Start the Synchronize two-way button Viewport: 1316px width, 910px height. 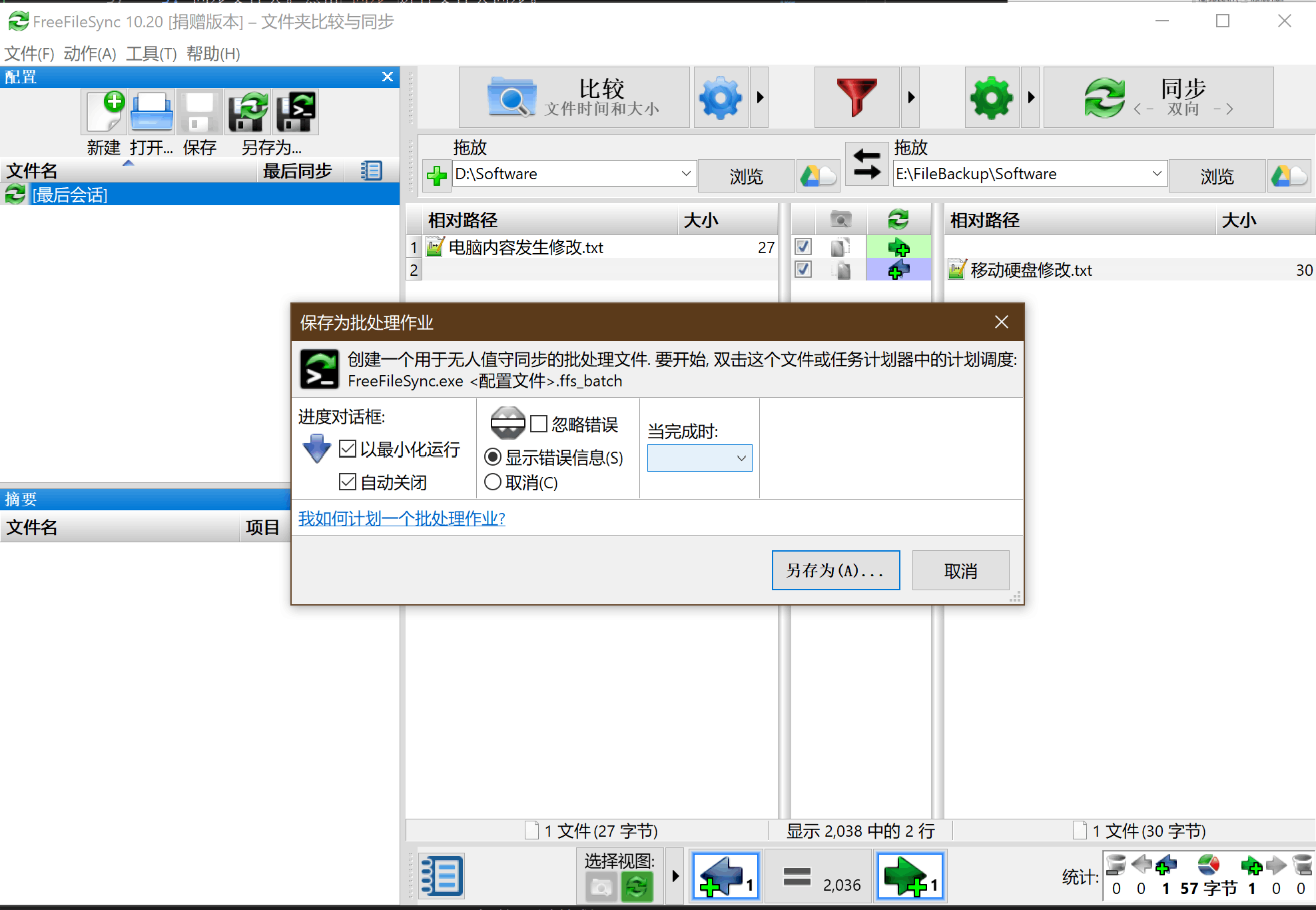point(1158,97)
